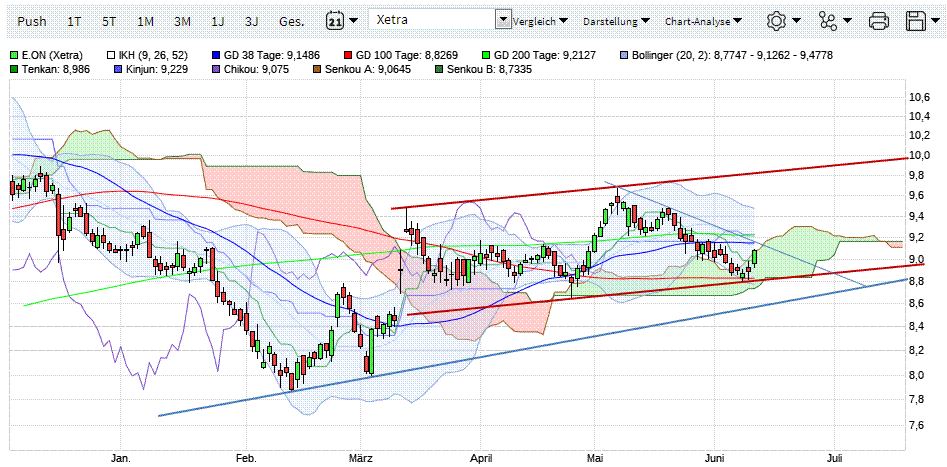Click the Senkou A: 9,0645 label
947x467 pixels.
(x=366, y=69)
